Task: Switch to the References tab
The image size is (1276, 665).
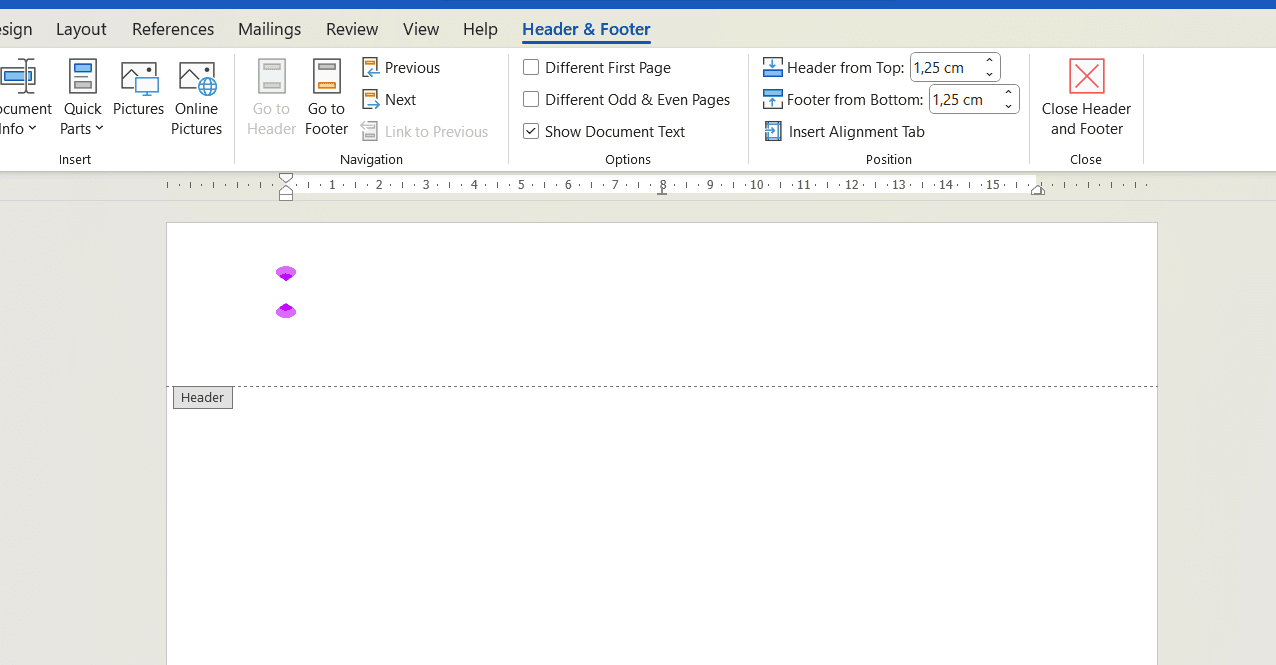Action: click(x=173, y=29)
